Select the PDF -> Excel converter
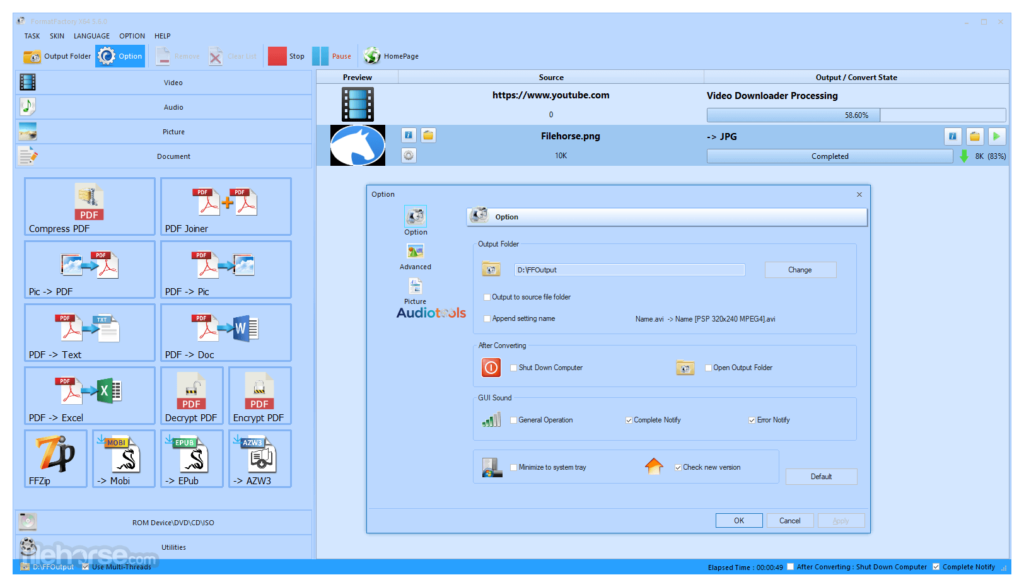This screenshot has height=587, width=1024. click(89, 395)
